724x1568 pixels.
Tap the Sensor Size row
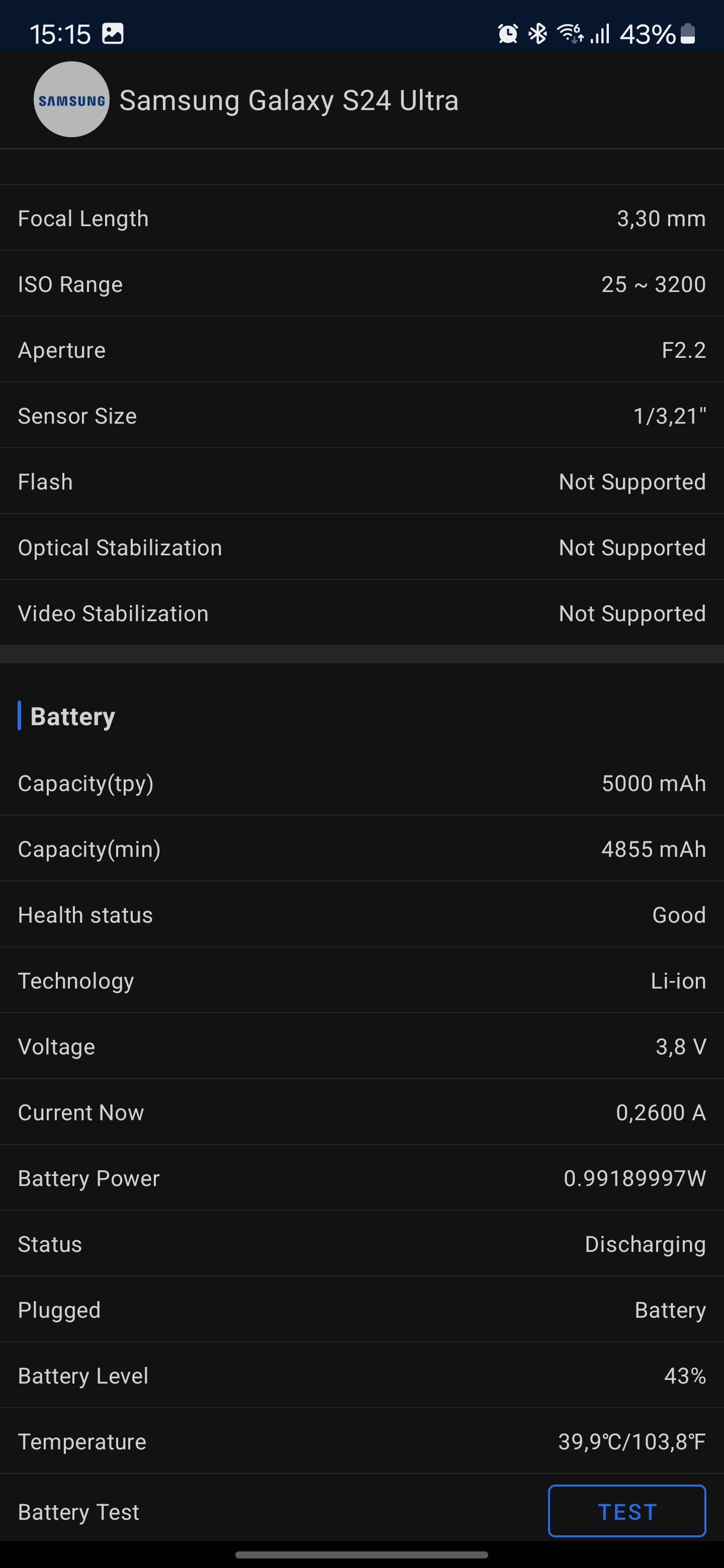[361, 416]
